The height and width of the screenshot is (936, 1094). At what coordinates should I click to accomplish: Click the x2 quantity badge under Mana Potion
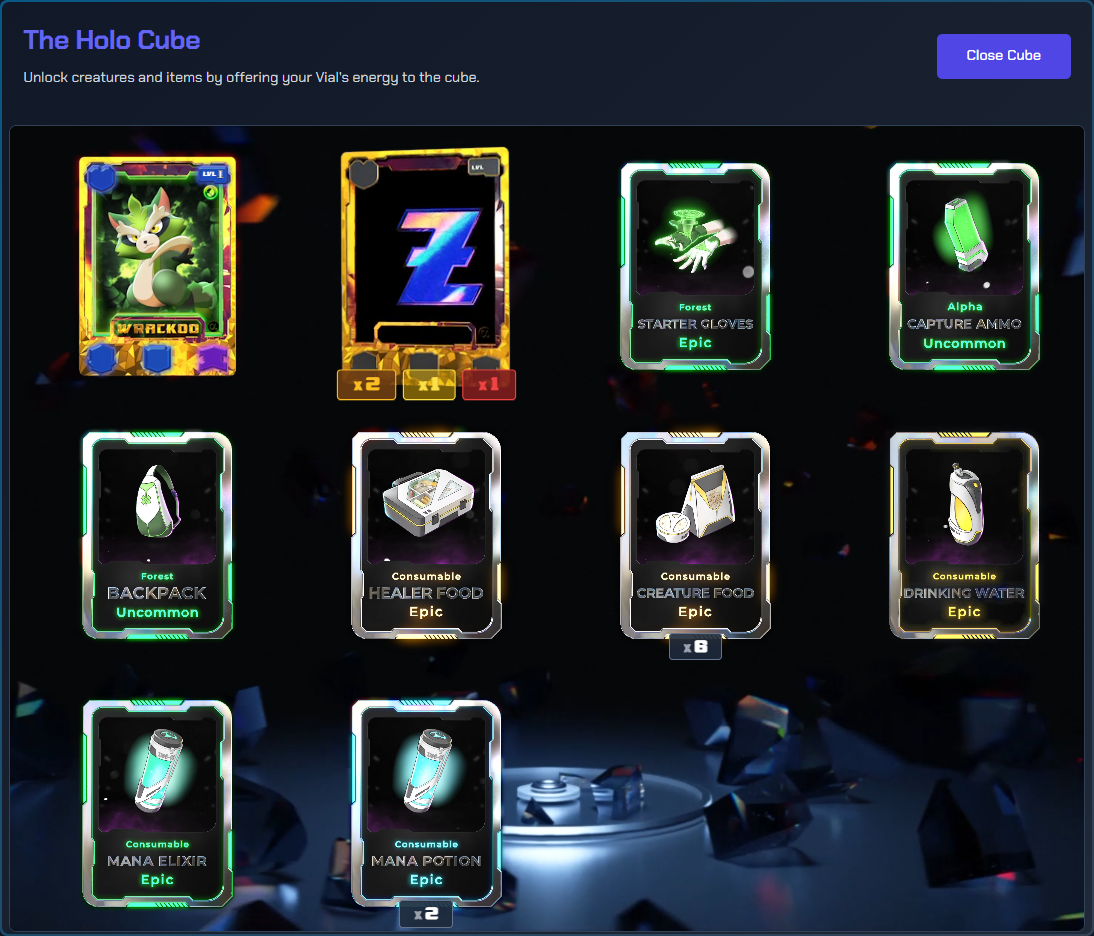(x=426, y=914)
